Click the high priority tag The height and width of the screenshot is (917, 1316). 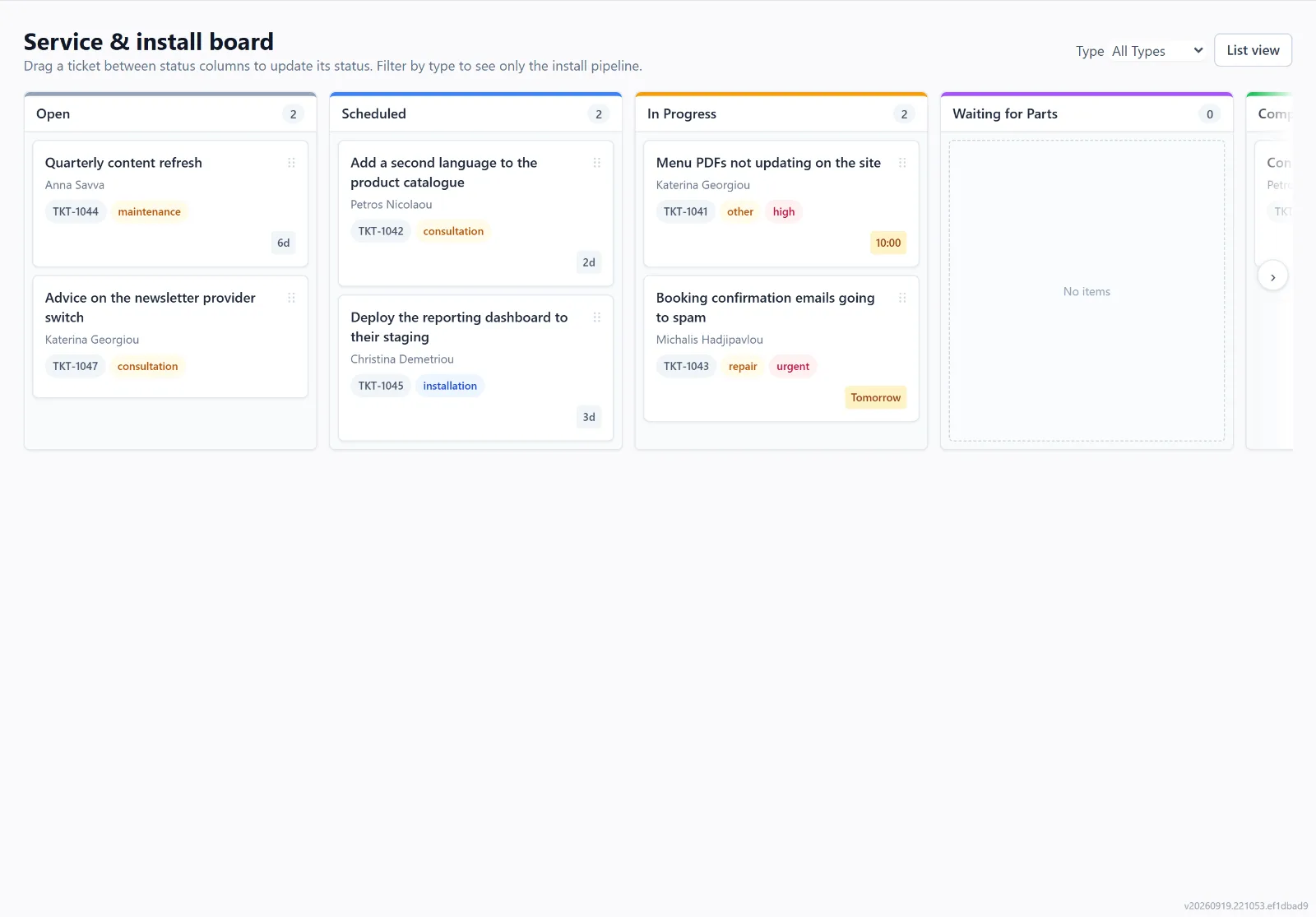coord(784,211)
